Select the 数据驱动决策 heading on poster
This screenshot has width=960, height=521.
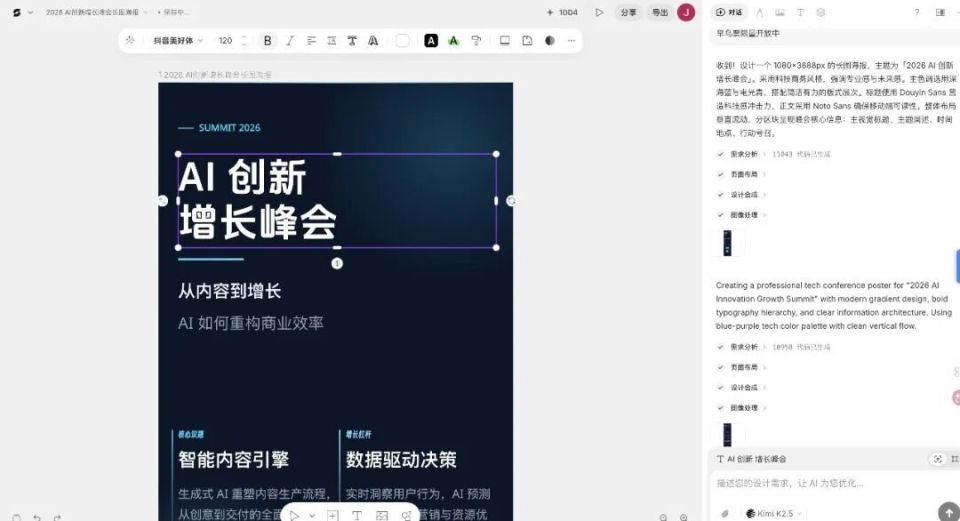[x=401, y=460]
